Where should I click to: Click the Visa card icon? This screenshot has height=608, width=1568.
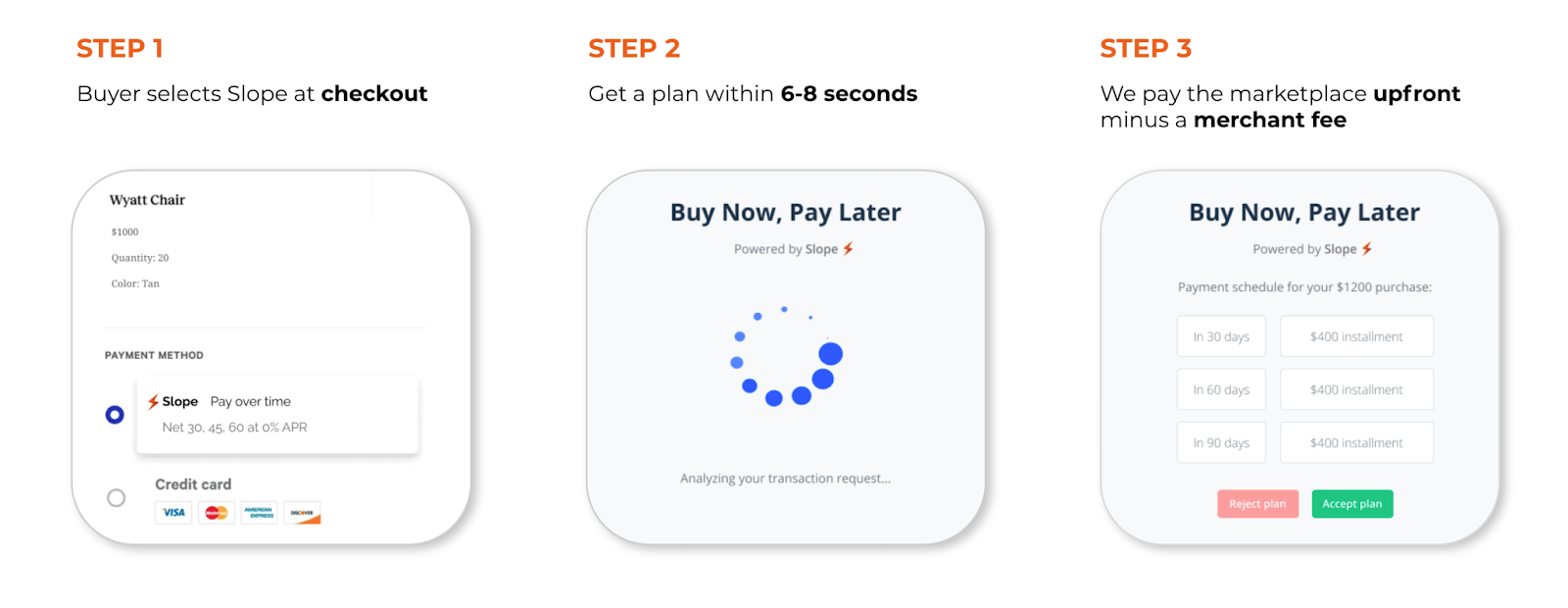click(173, 513)
